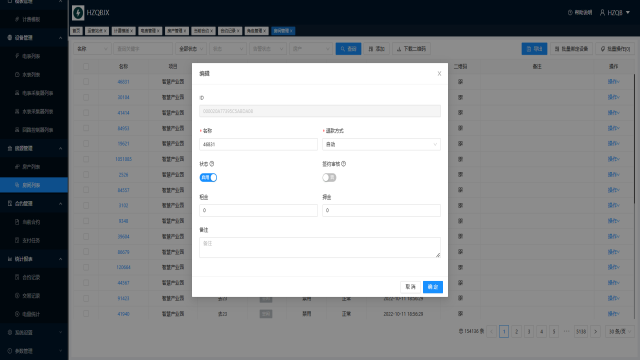Screen dimensions: 640x360
Task: Tick the select-all checkbox in table header
Action: coord(86,66)
